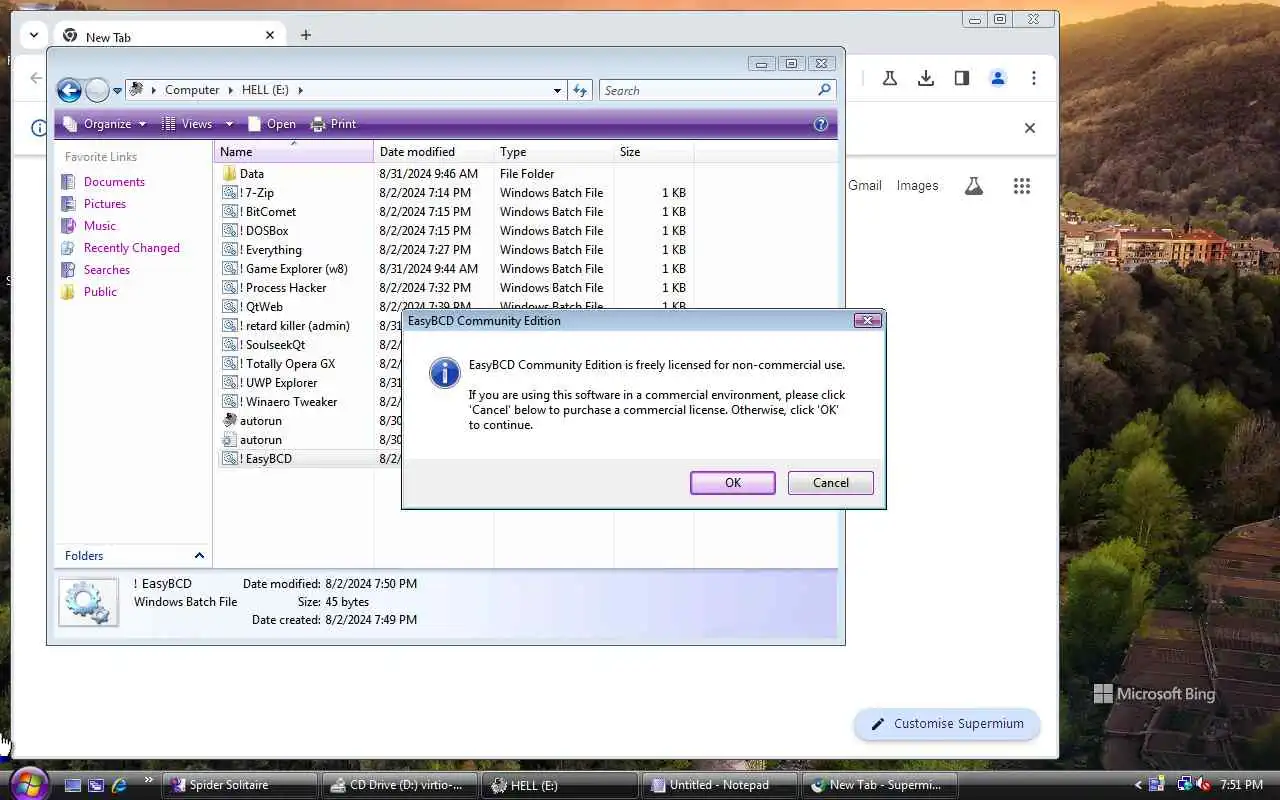This screenshot has width=1280, height=800.
Task: Open the browser Downloads icon
Action: [x=926, y=78]
